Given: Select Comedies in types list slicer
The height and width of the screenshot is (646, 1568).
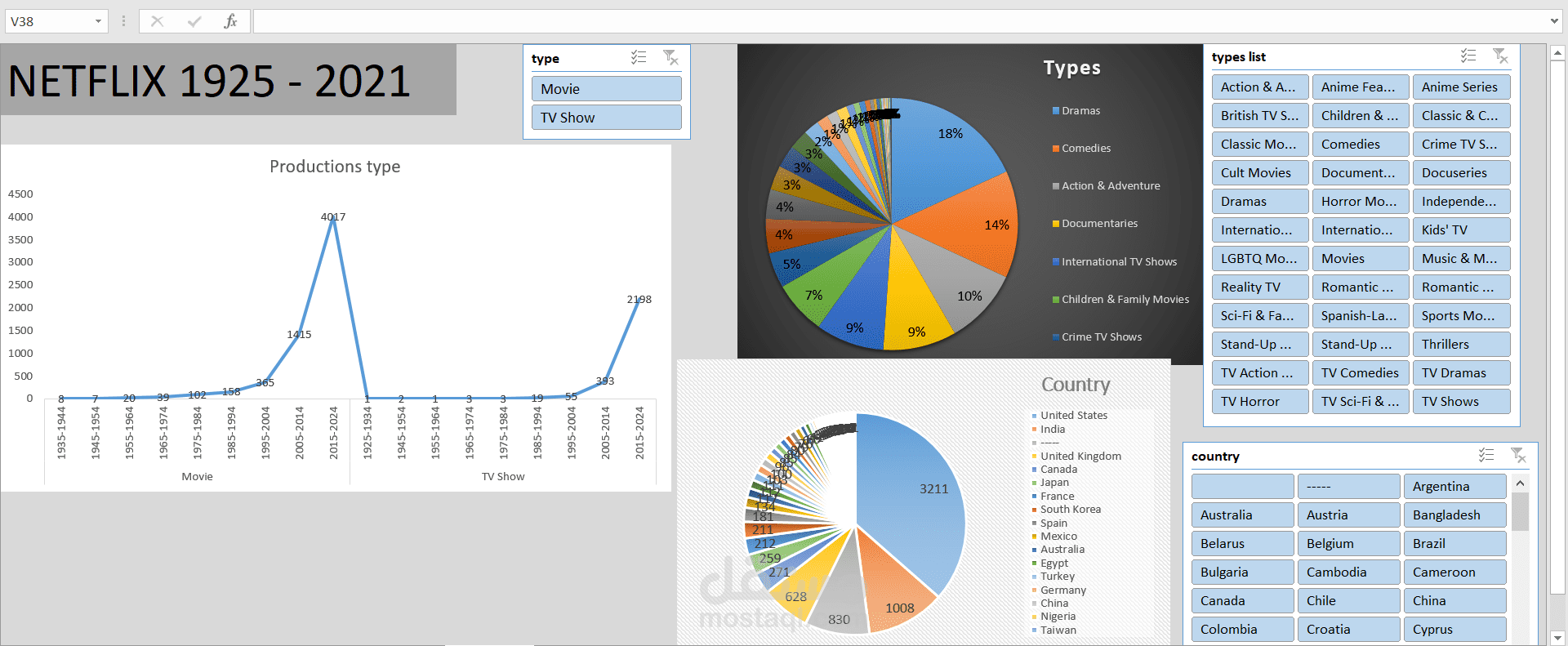Looking at the screenshot, I should [x=1361, y=145].
